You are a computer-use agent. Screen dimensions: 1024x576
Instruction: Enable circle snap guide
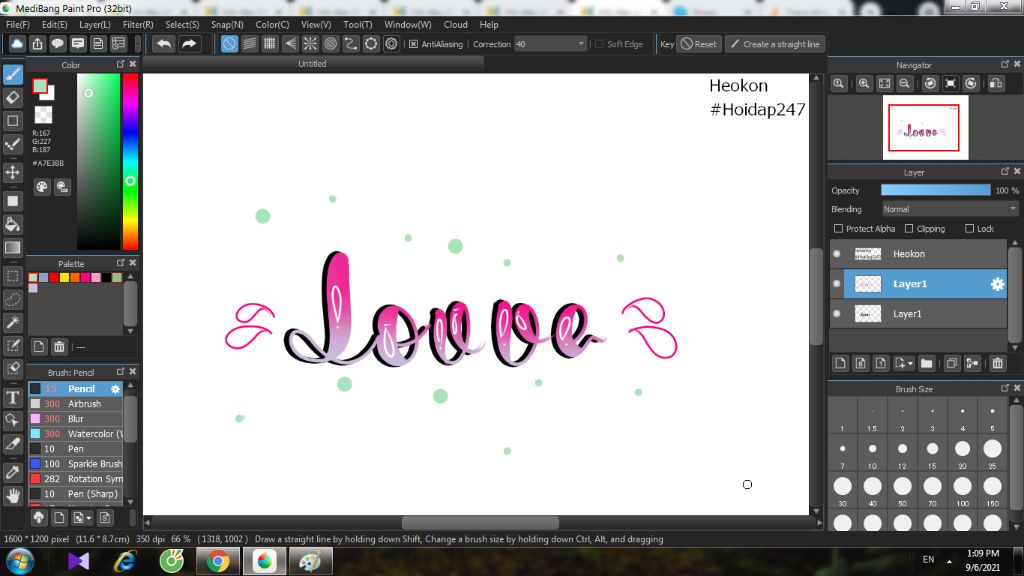point(330,44)
